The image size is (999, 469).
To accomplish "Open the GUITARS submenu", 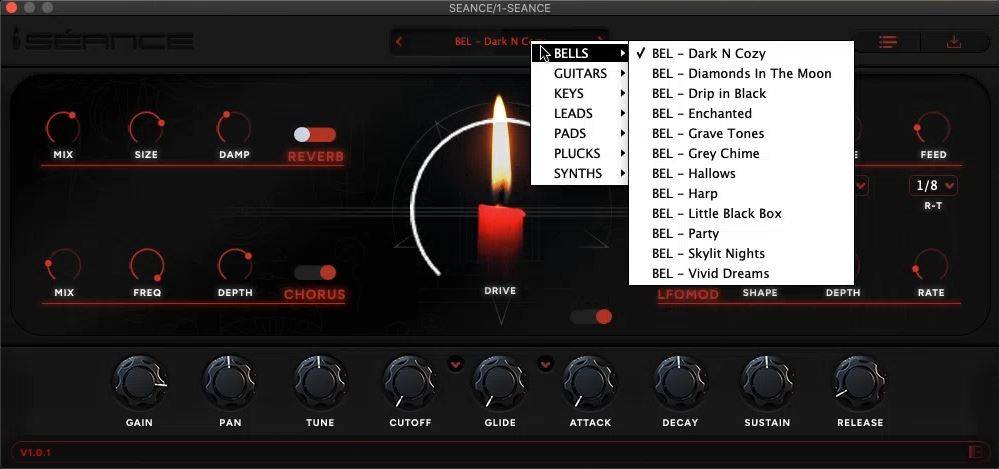I will pyautogui.click(x=580, y=73).
